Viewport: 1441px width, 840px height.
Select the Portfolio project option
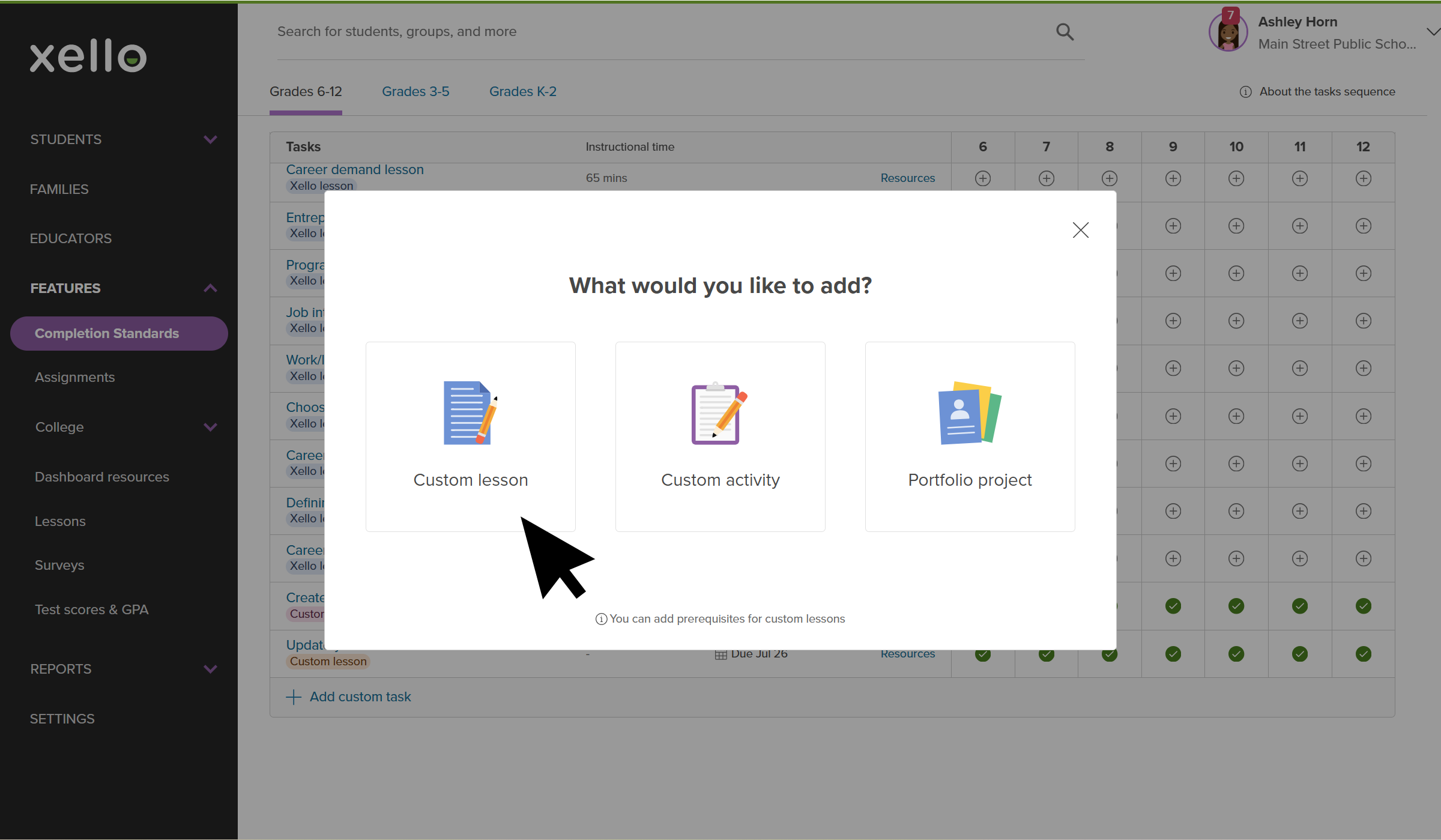click(969, 437)
